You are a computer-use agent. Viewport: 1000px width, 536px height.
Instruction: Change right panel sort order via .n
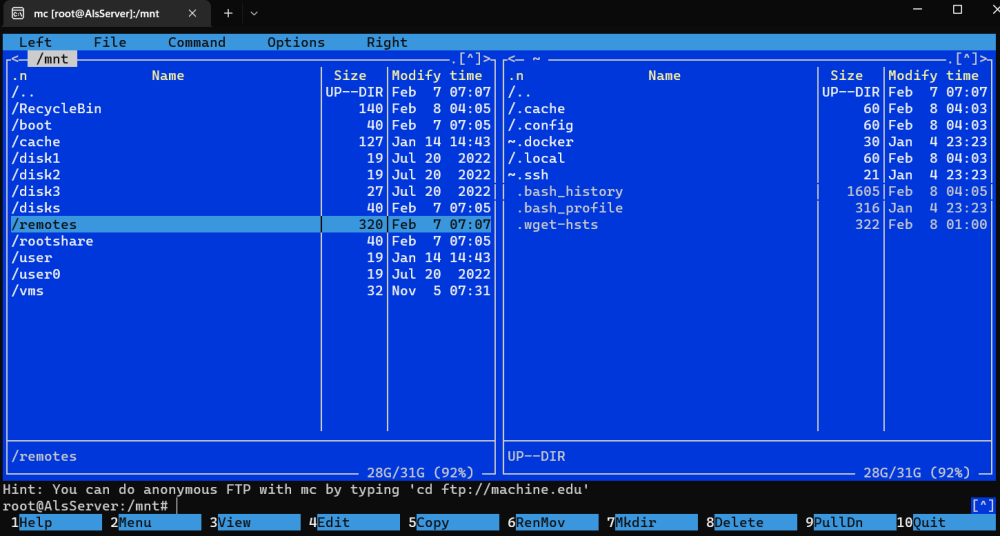[x=516, y=76]
